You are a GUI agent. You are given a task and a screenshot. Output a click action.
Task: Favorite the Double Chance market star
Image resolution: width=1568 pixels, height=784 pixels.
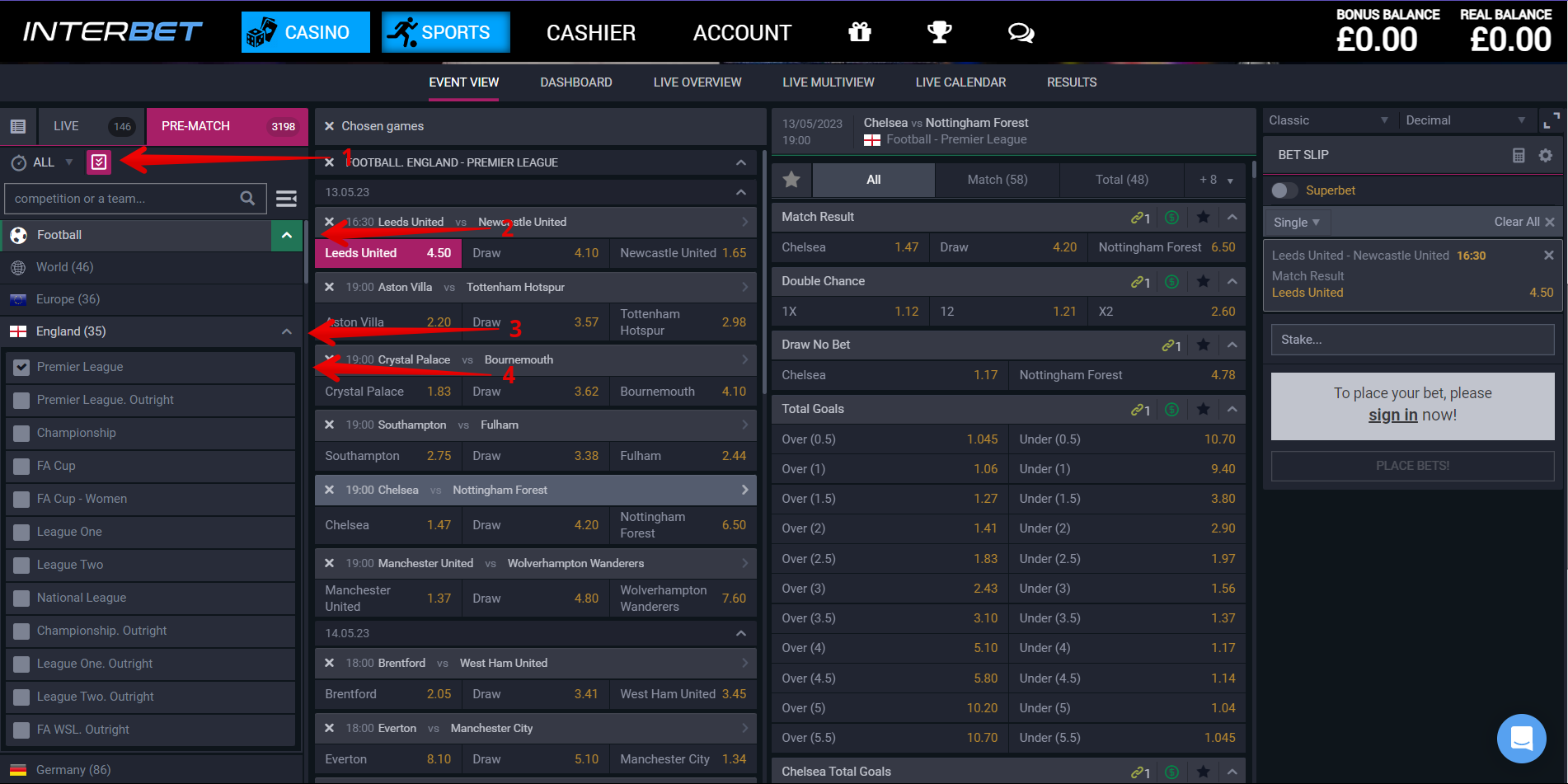[1203, 281]
